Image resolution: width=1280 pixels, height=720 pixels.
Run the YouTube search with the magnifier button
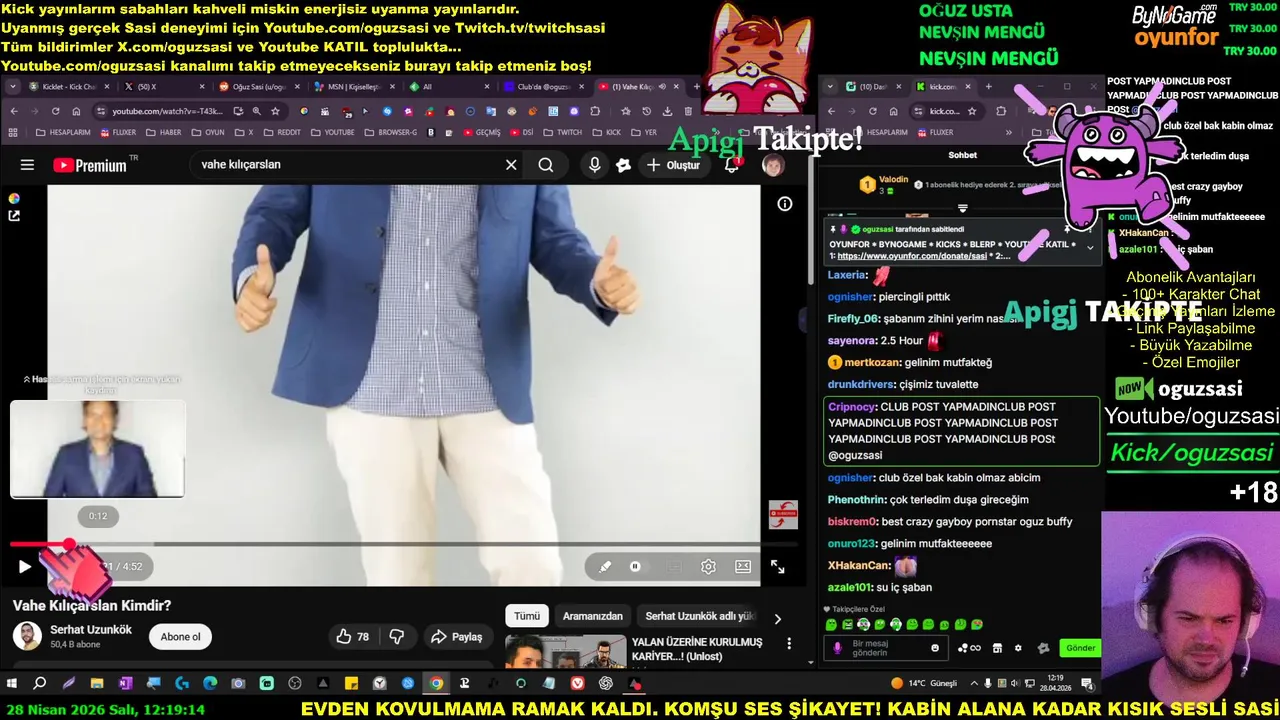coord(546,165)
